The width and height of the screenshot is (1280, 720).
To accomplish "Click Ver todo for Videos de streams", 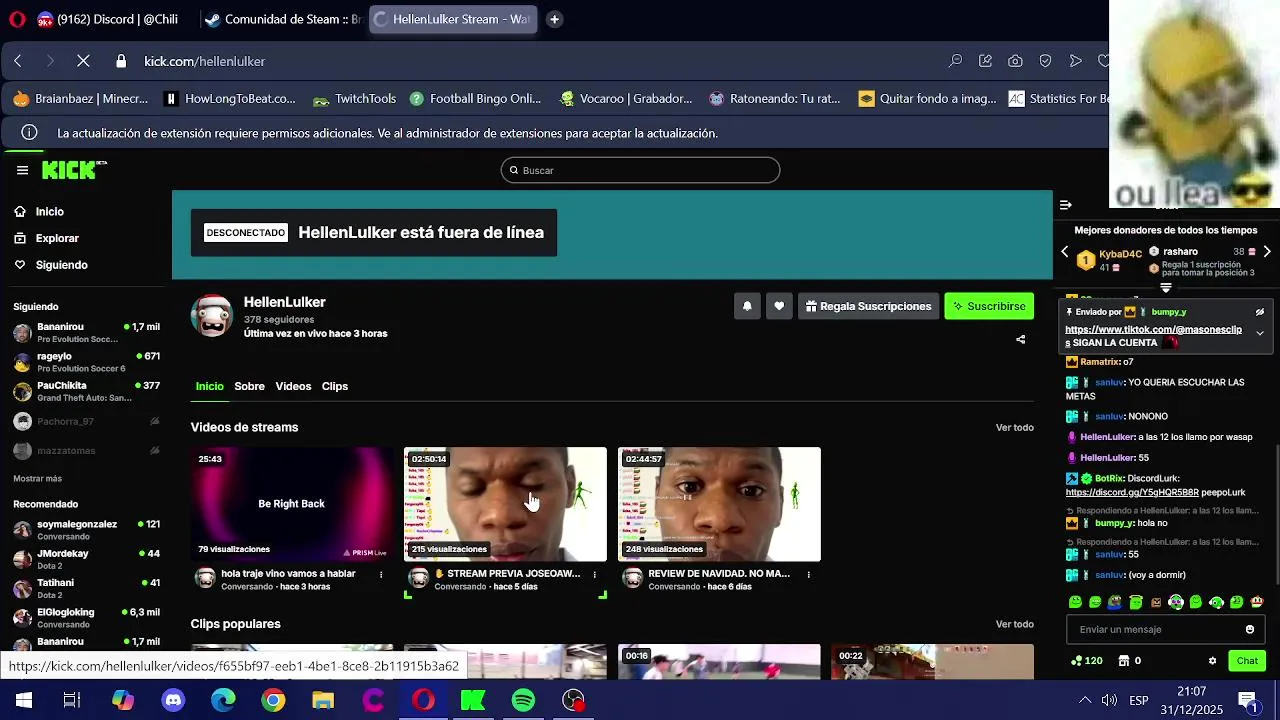I will pyautogui.click(x=1015, y=428).
